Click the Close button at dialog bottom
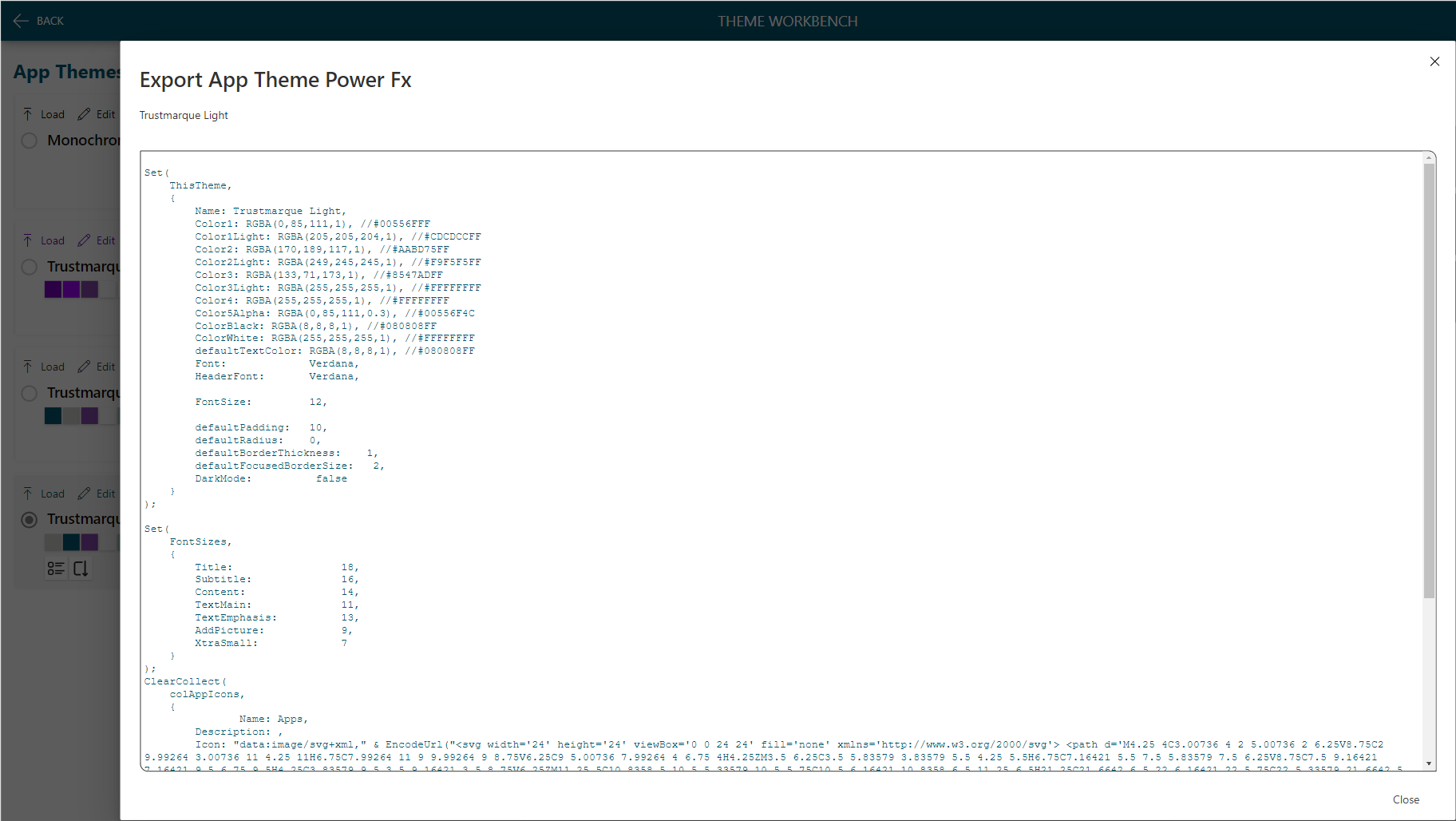 pyautogui.click(x=1406, y=799)
